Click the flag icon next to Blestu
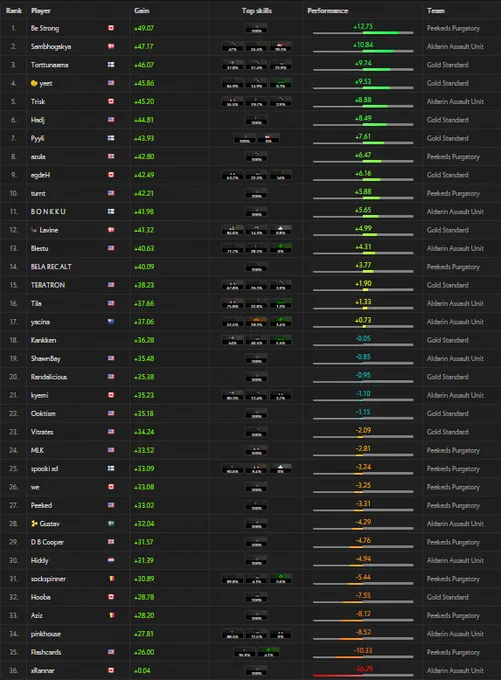The width and height of the screenshot is (501, 680). (x=111, y=248)
